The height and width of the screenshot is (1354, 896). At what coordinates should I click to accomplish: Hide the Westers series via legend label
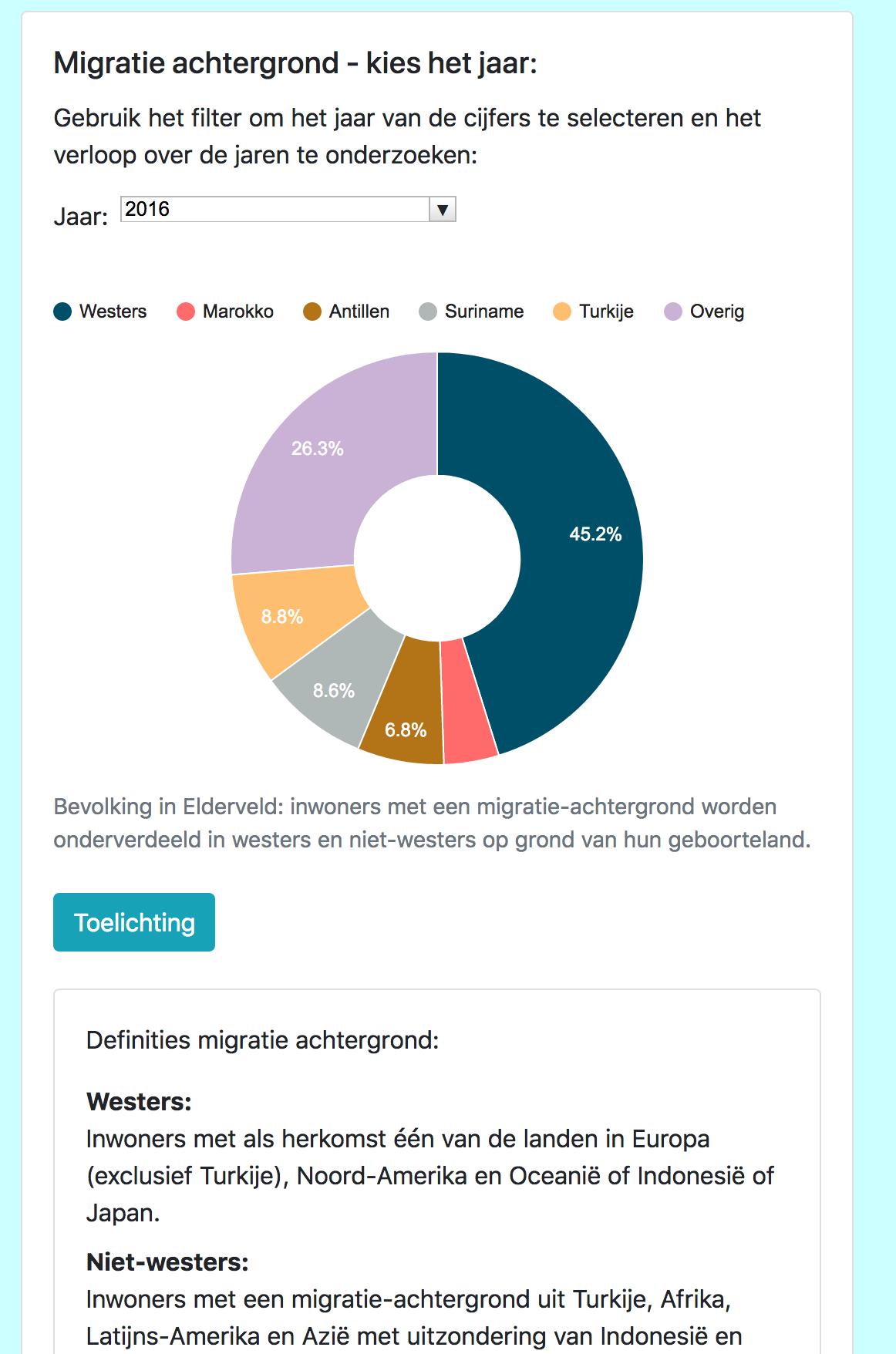coord(113,312)
